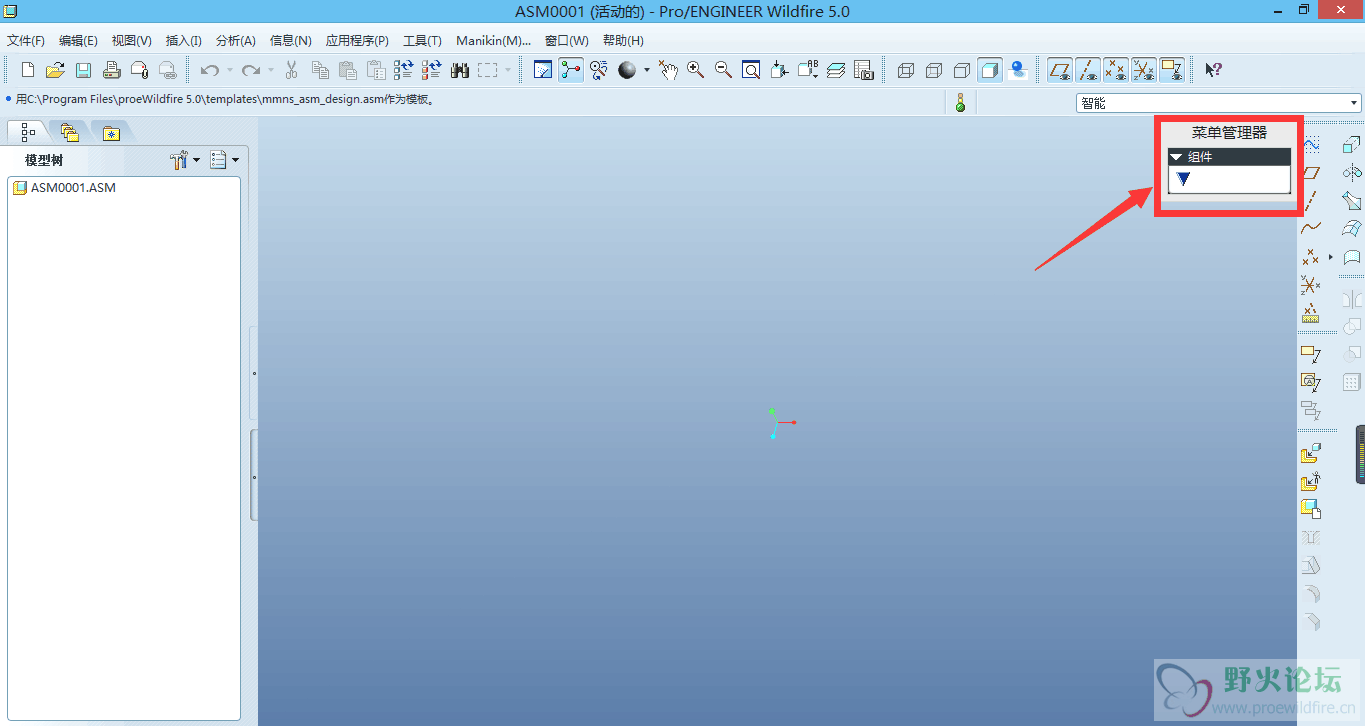Open the 帮助(H) menu
Image resolution: width=1365 pixels, height=726 pixels.
[x=623, y=41]
